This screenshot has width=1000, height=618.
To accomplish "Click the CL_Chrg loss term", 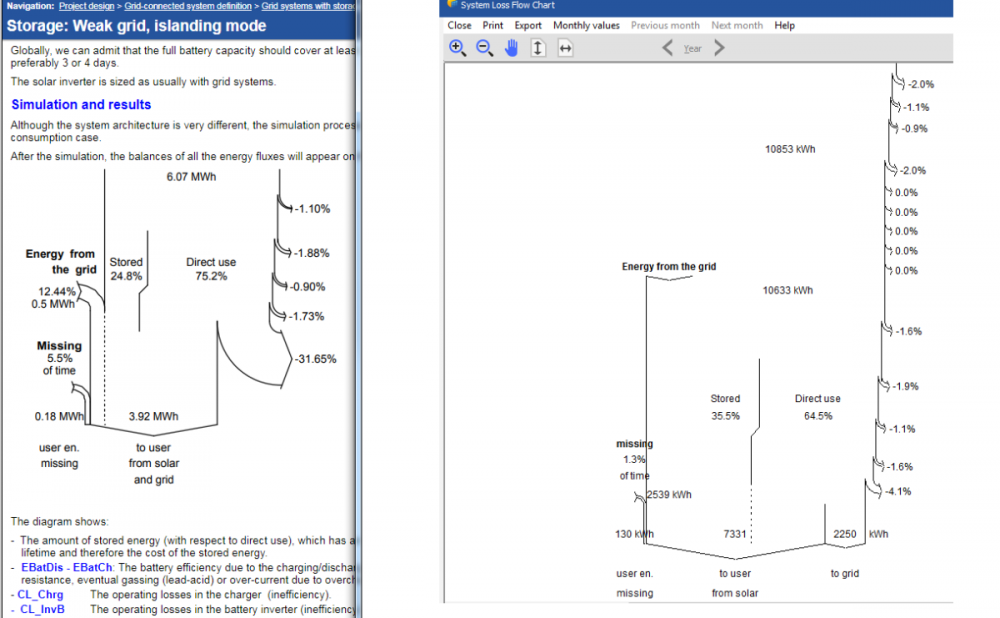I will pos(41,595).
